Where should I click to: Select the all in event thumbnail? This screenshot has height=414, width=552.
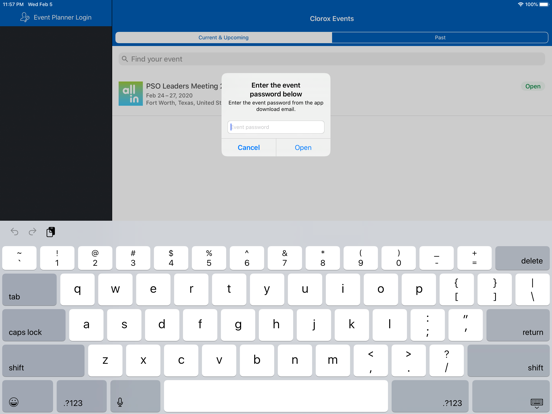[131, 94]
